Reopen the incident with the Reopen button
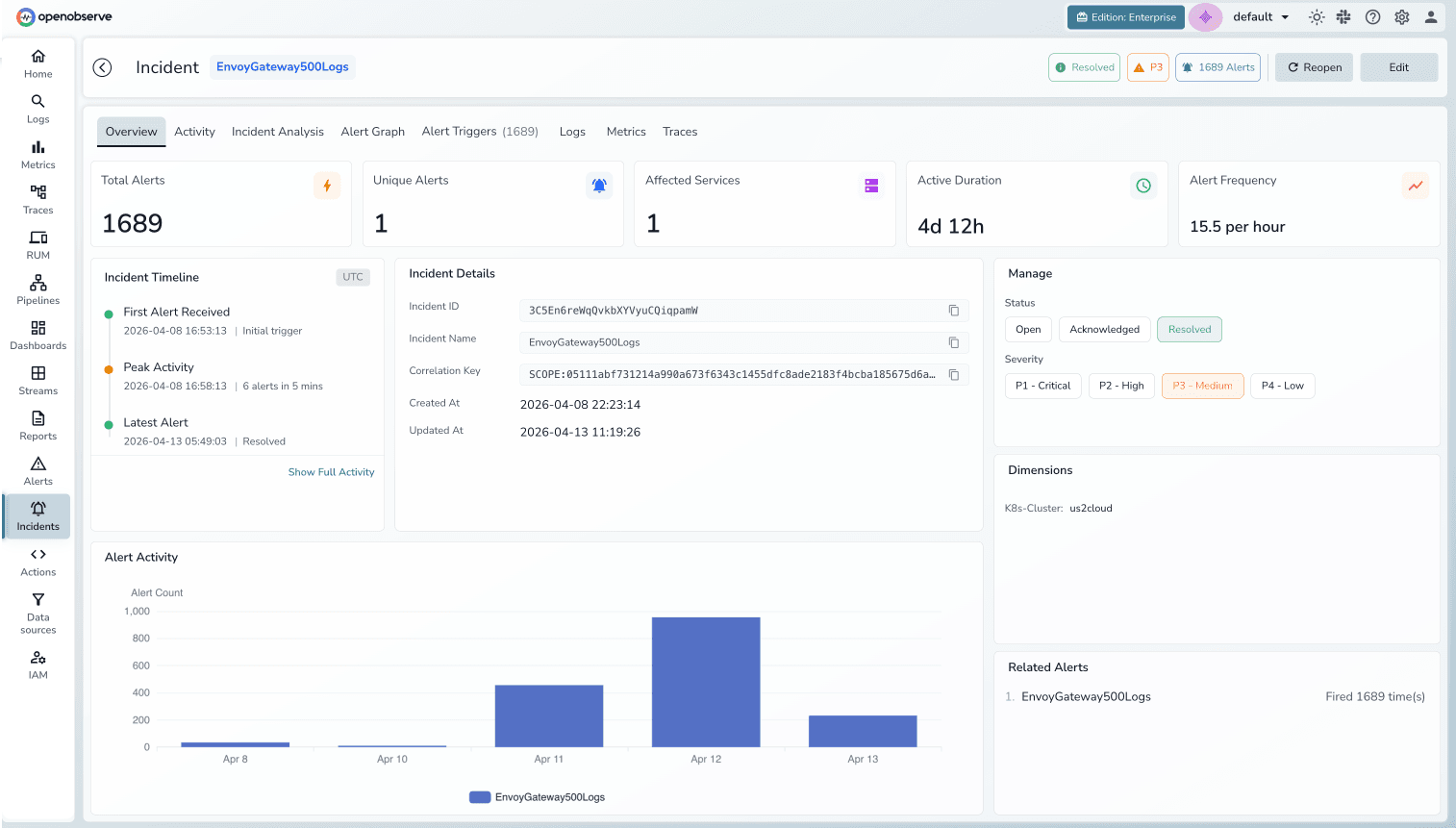 click(1314, 66)
